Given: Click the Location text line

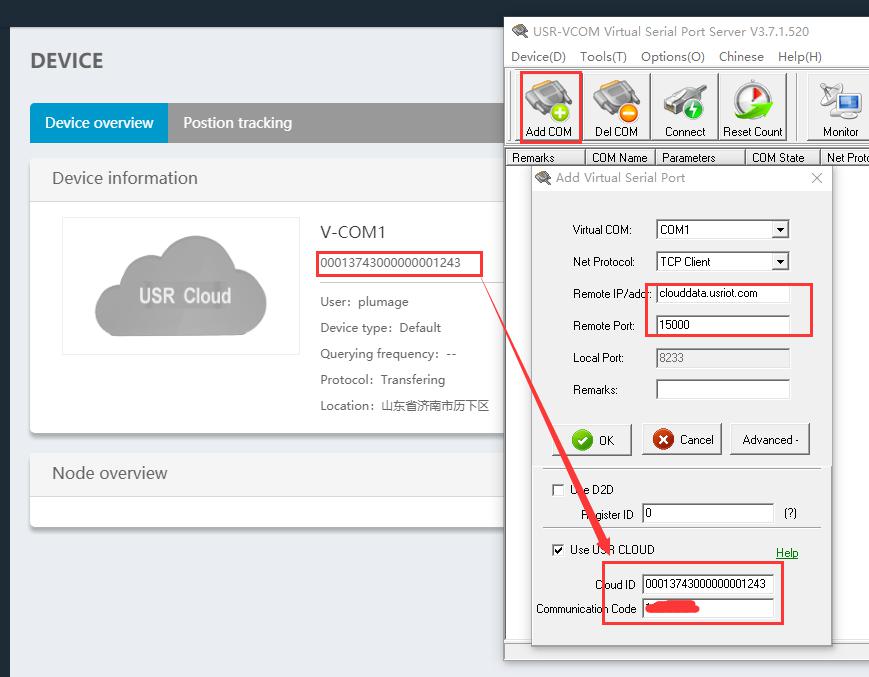Looking at the screenshot, I should click(x=405, y=406).
